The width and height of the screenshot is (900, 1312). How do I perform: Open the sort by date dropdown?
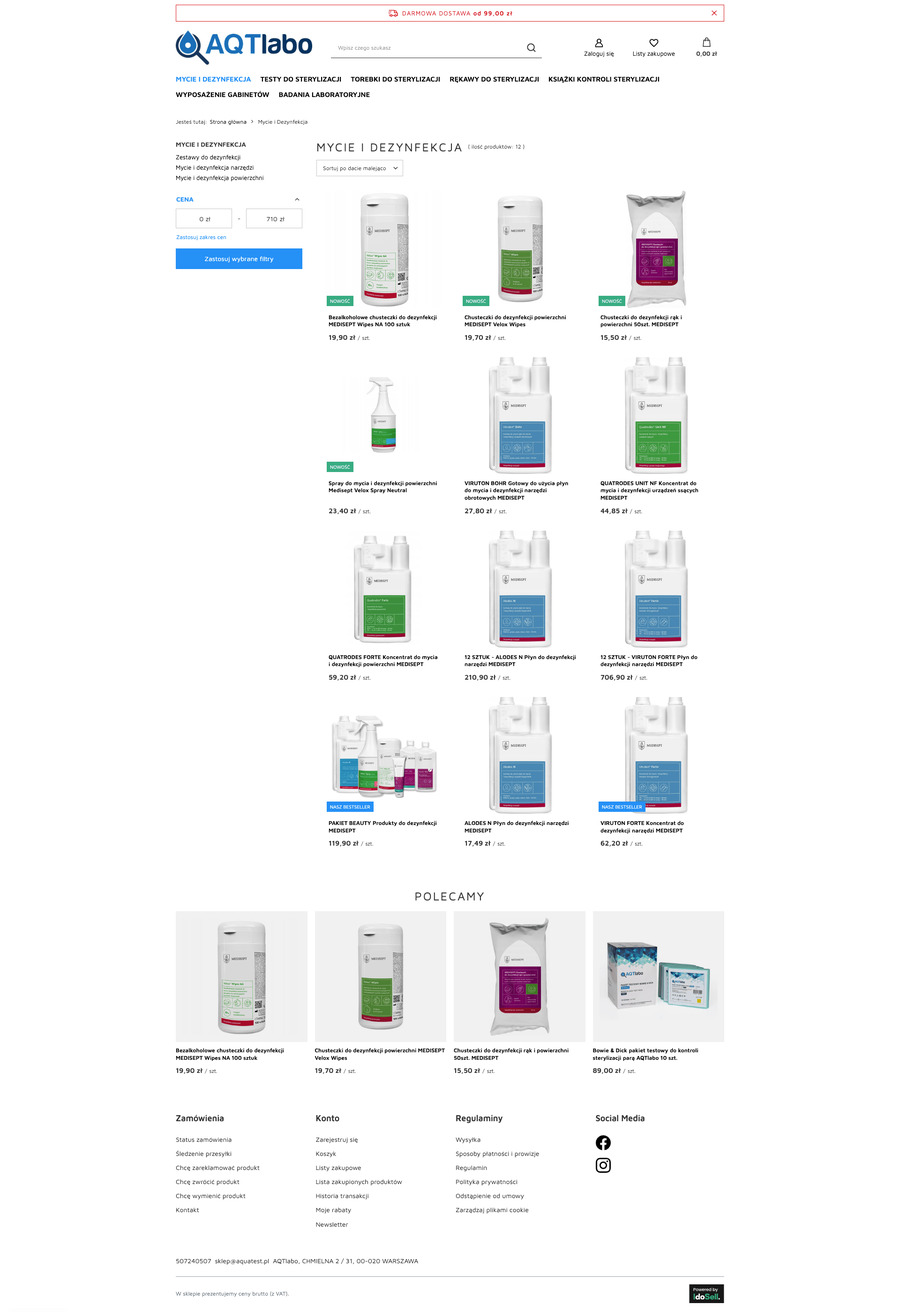pos(359,168)
